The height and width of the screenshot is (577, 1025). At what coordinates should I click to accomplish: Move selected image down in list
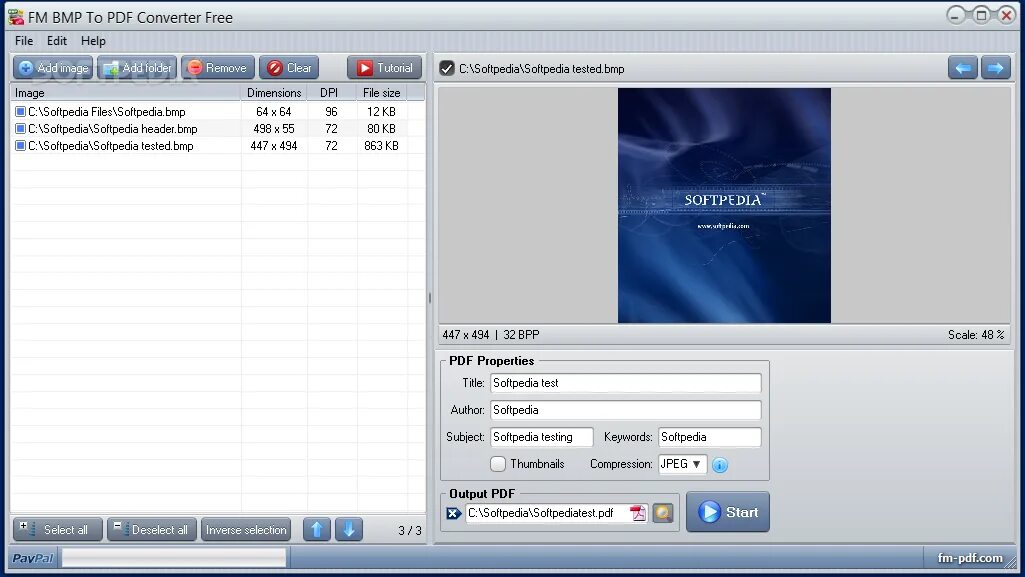[349, 529]
